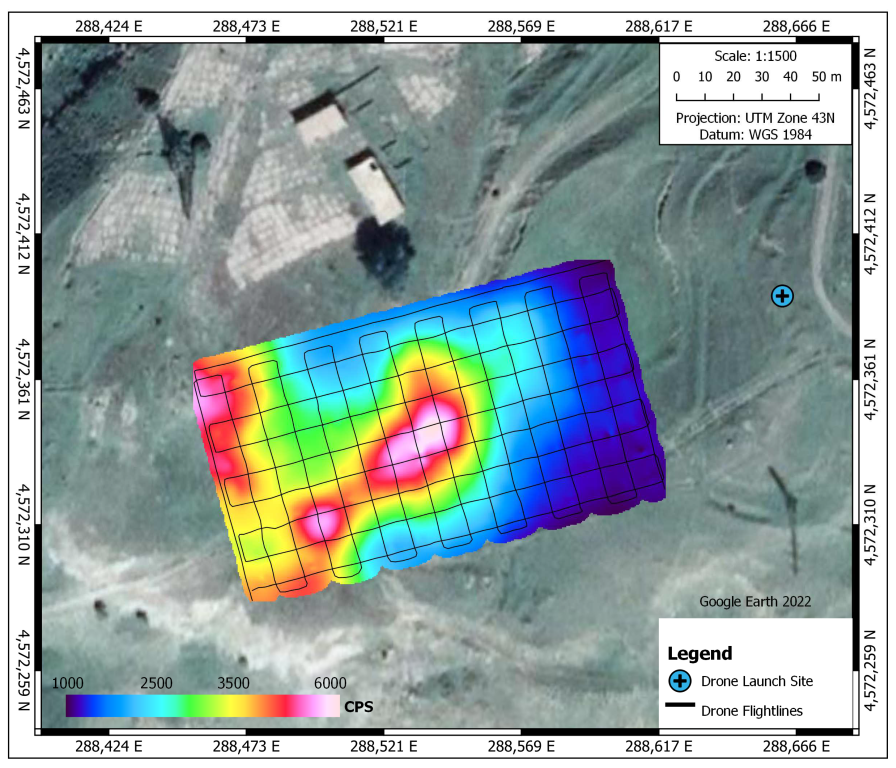The width and height of the screenshot is (896, 768).
Task: Click the Google Earth 2022 attribution text
Action: (x=757, y=603)
